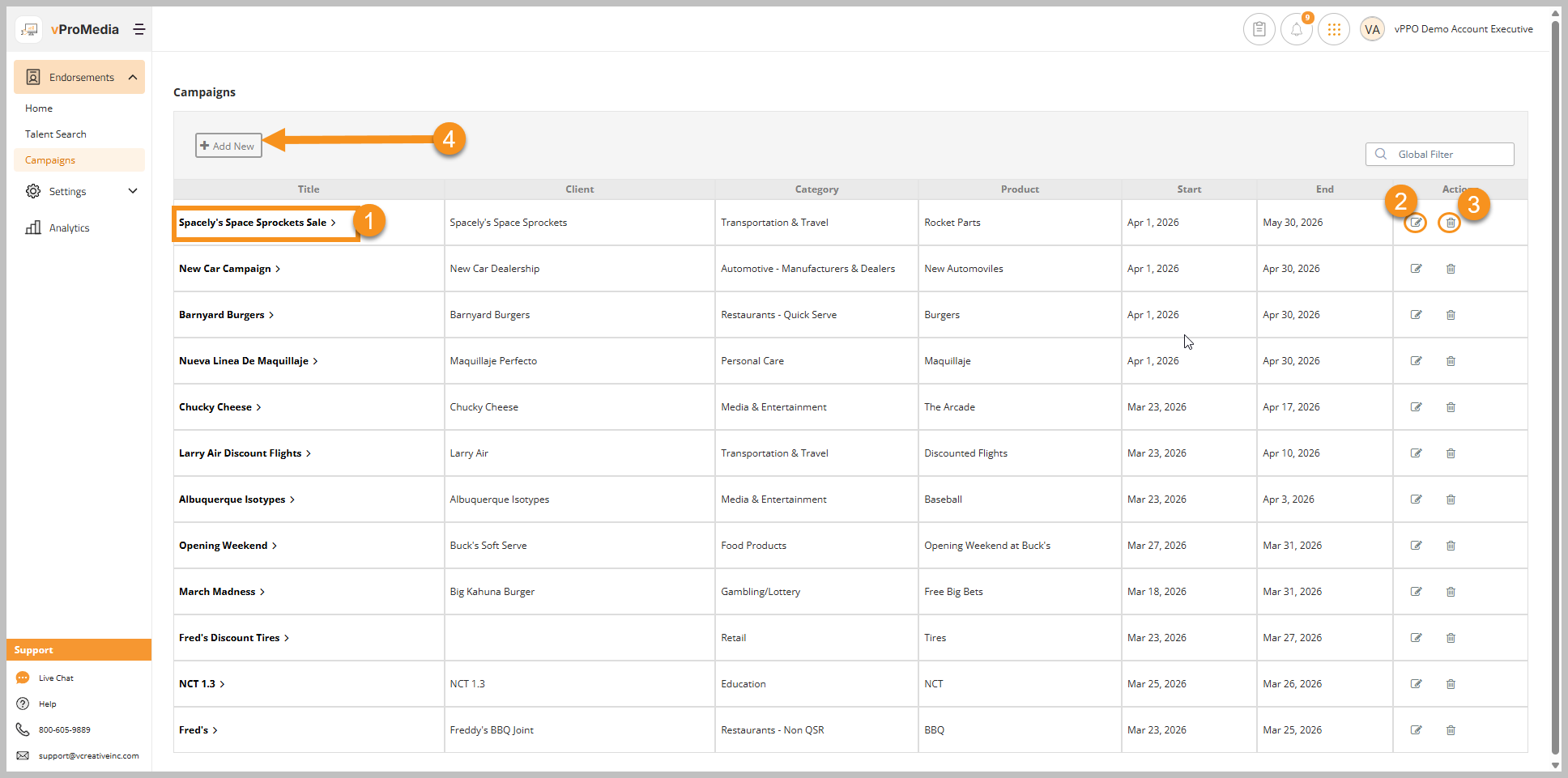The width and height of the screenshot is (1568, 778).
Task: Click the Add New campaign button
Action: tap(228, 146)
